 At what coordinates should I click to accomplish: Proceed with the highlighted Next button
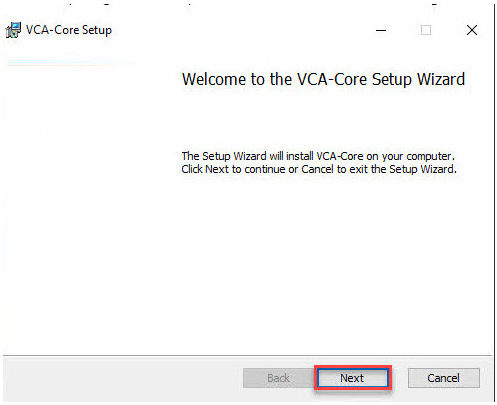tap(353, 378)
